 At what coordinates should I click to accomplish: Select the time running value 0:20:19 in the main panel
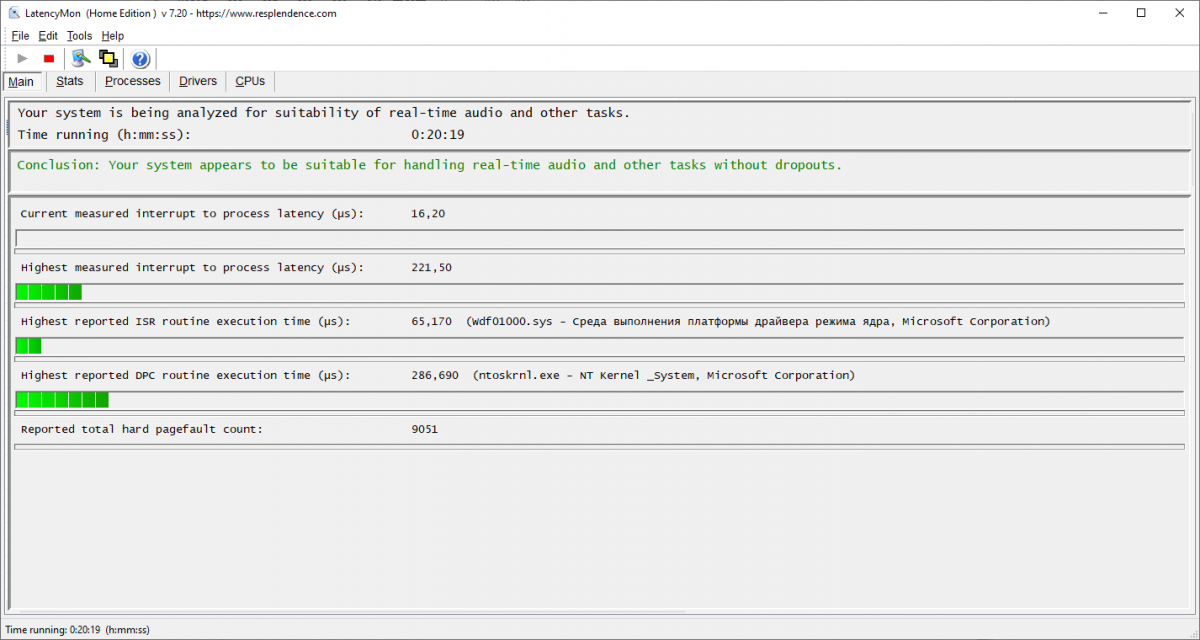pyautogui.click(x=438, y=134)
